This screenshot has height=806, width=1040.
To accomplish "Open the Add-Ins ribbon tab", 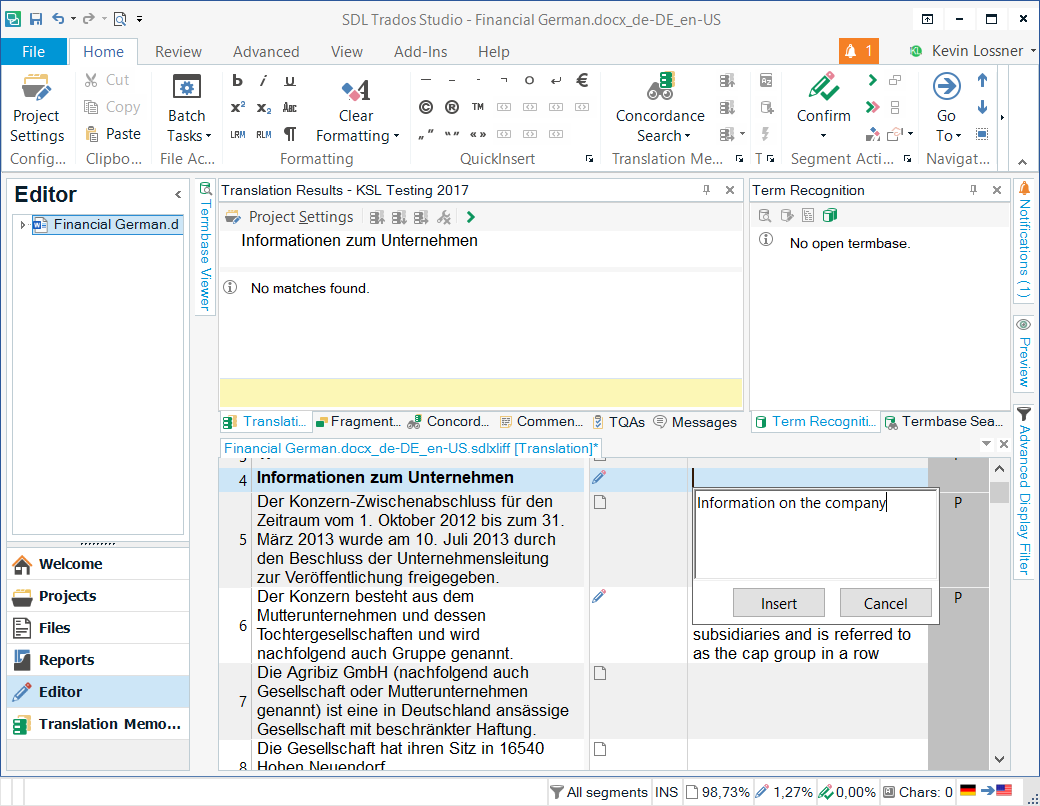I will pos(421,52).
